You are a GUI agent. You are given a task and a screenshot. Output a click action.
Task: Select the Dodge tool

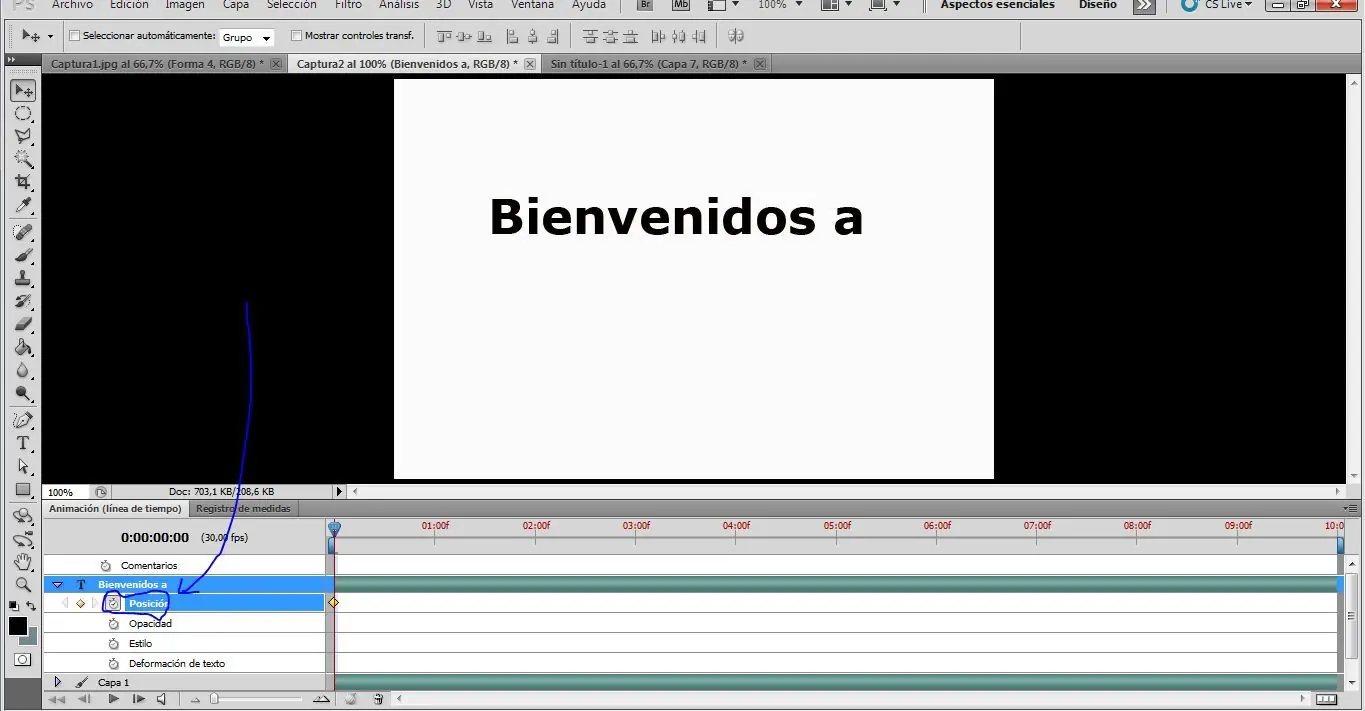coord(22,393)
